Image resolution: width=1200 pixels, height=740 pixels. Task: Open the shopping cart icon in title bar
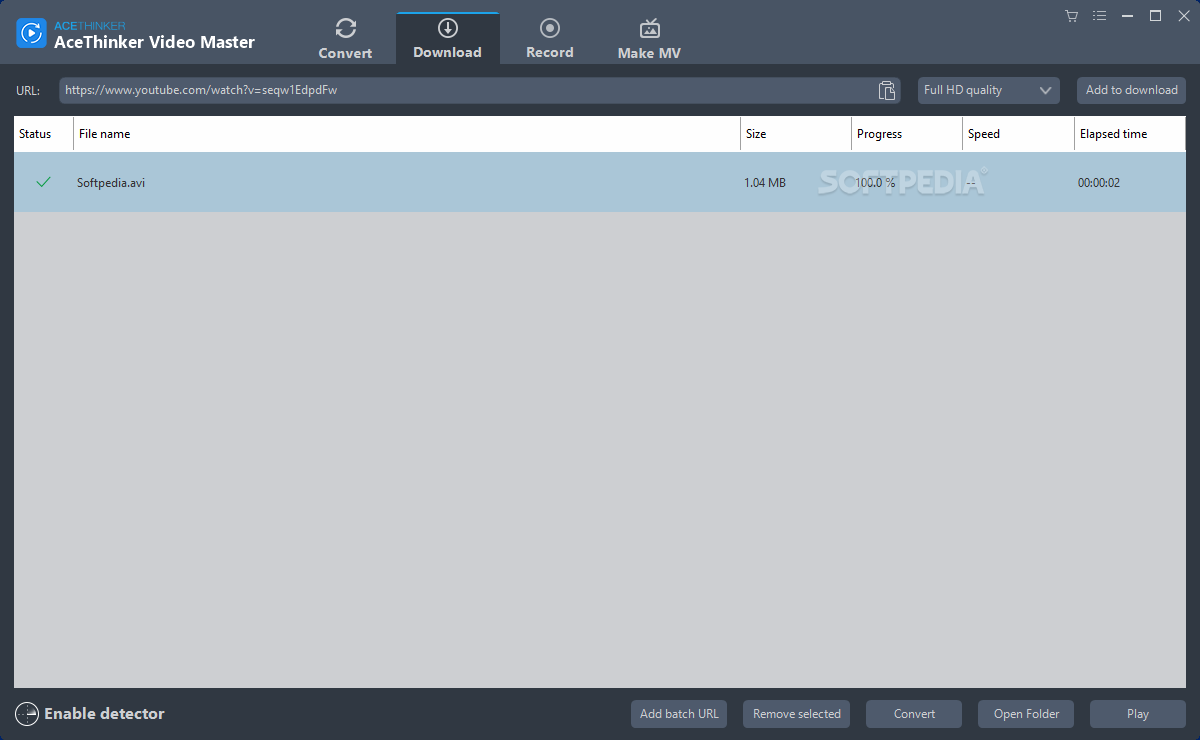(1072, 15)
